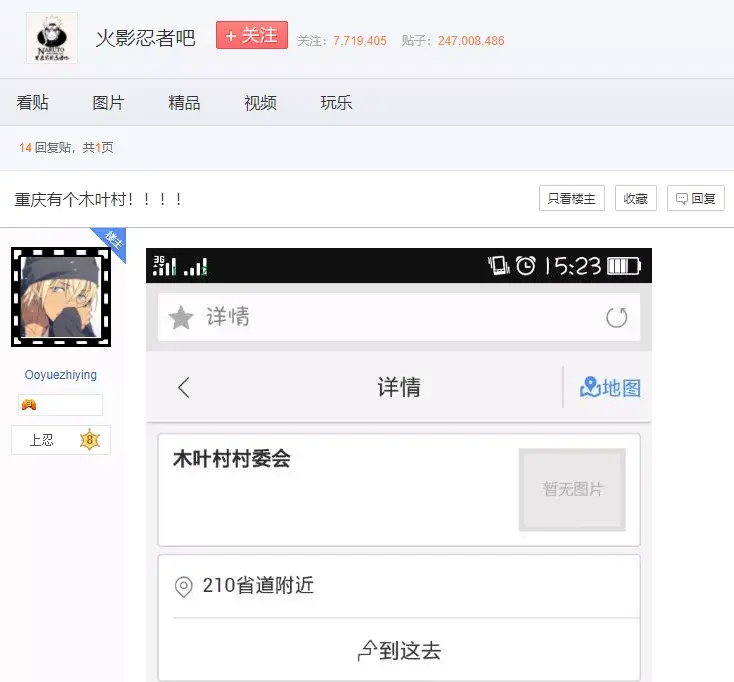Go back with the left chevron
The width and height of the screenshot is (734, 682).
pyautogui.click(x=184, y=388)
